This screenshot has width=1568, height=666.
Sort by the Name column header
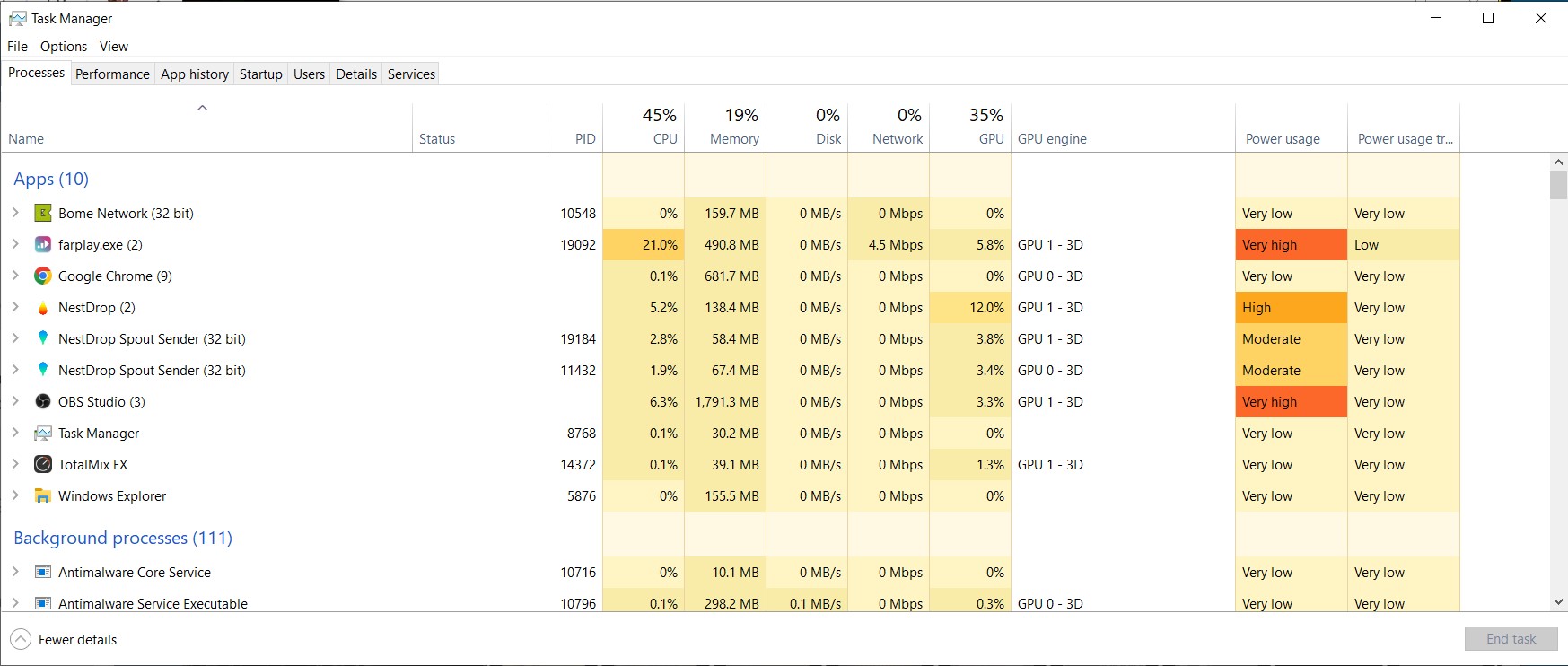click(206, 127)
